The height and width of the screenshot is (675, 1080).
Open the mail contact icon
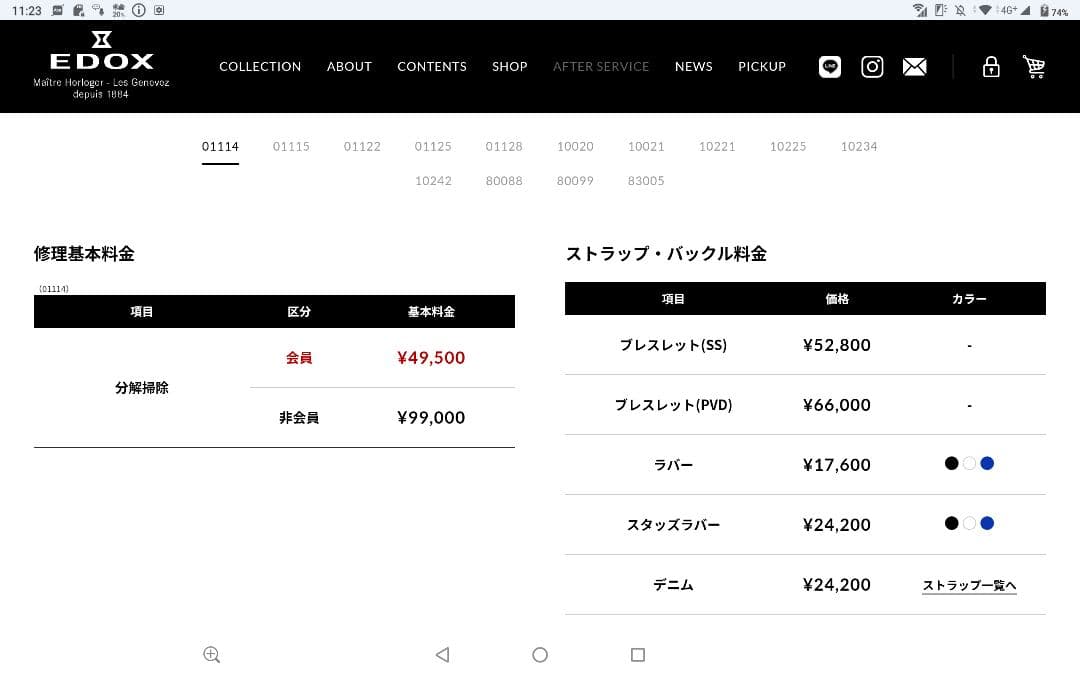(914, 67)
